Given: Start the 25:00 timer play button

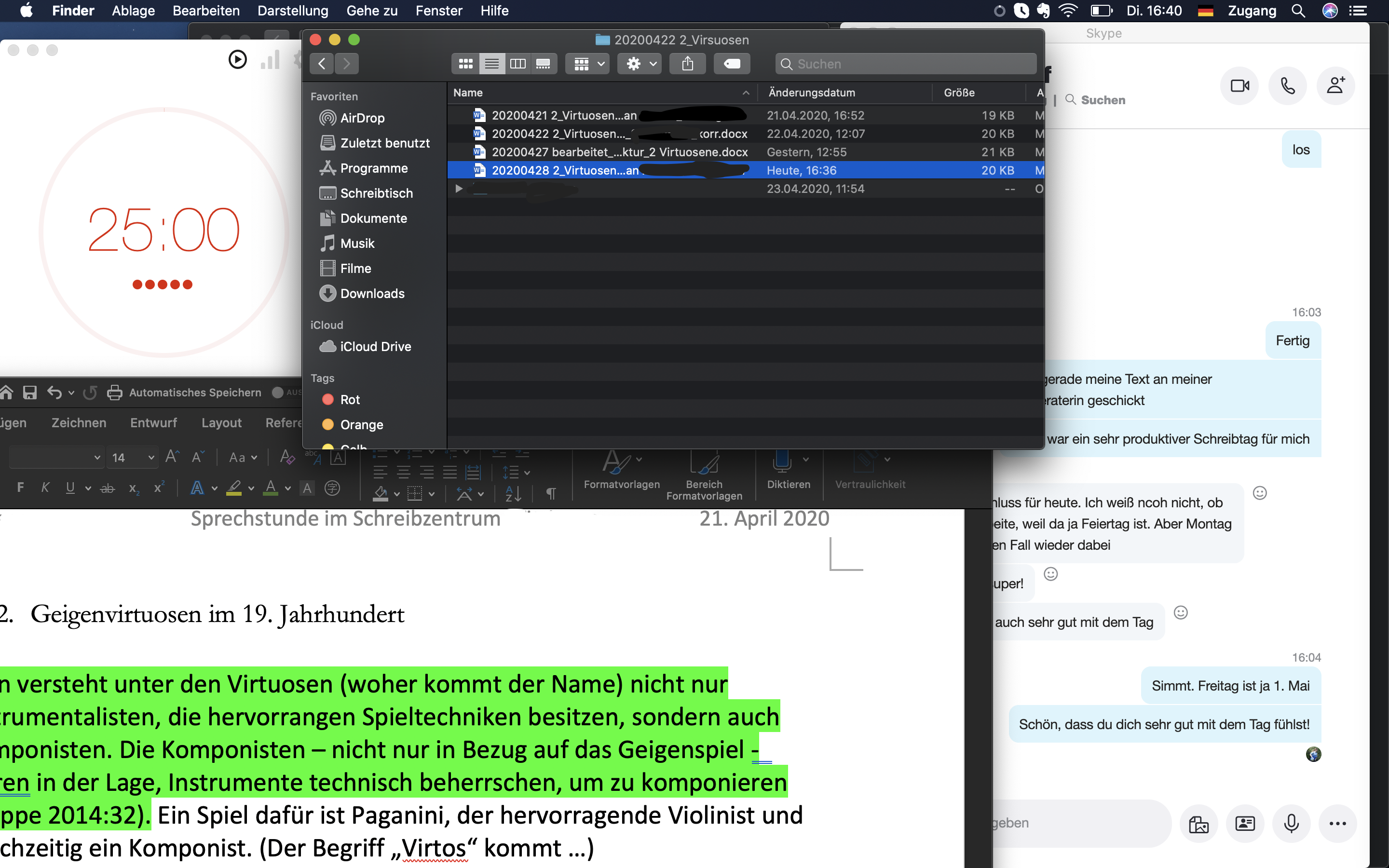Looking at the screenshot, I should click(x=238, y=59).
